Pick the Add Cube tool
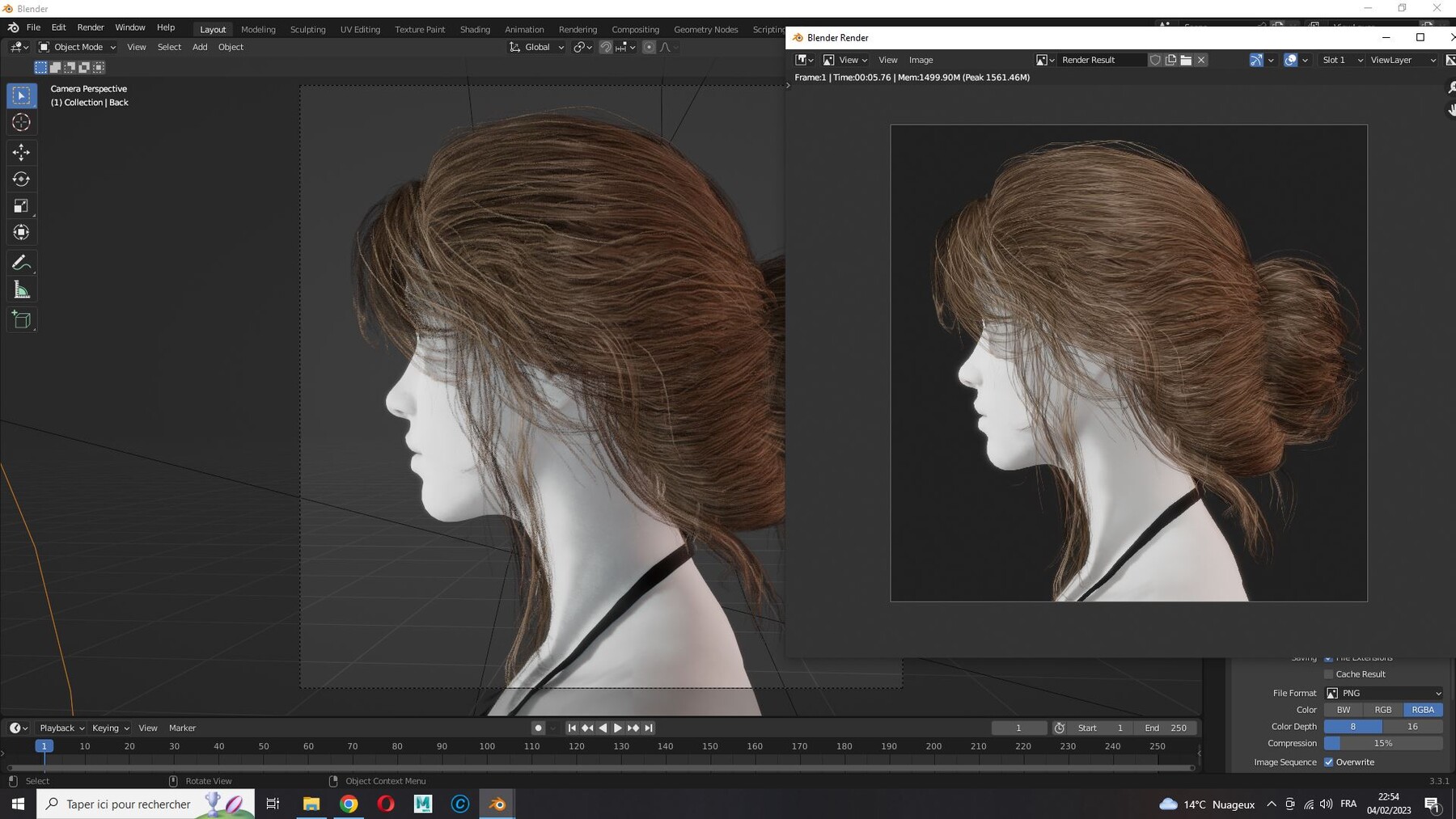 pos(22,320)
